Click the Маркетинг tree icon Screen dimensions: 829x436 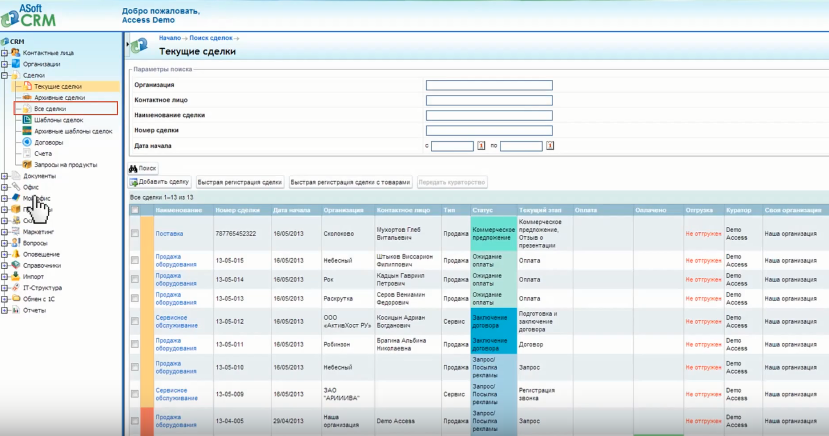pyautogui.click(x=16, y=231)
